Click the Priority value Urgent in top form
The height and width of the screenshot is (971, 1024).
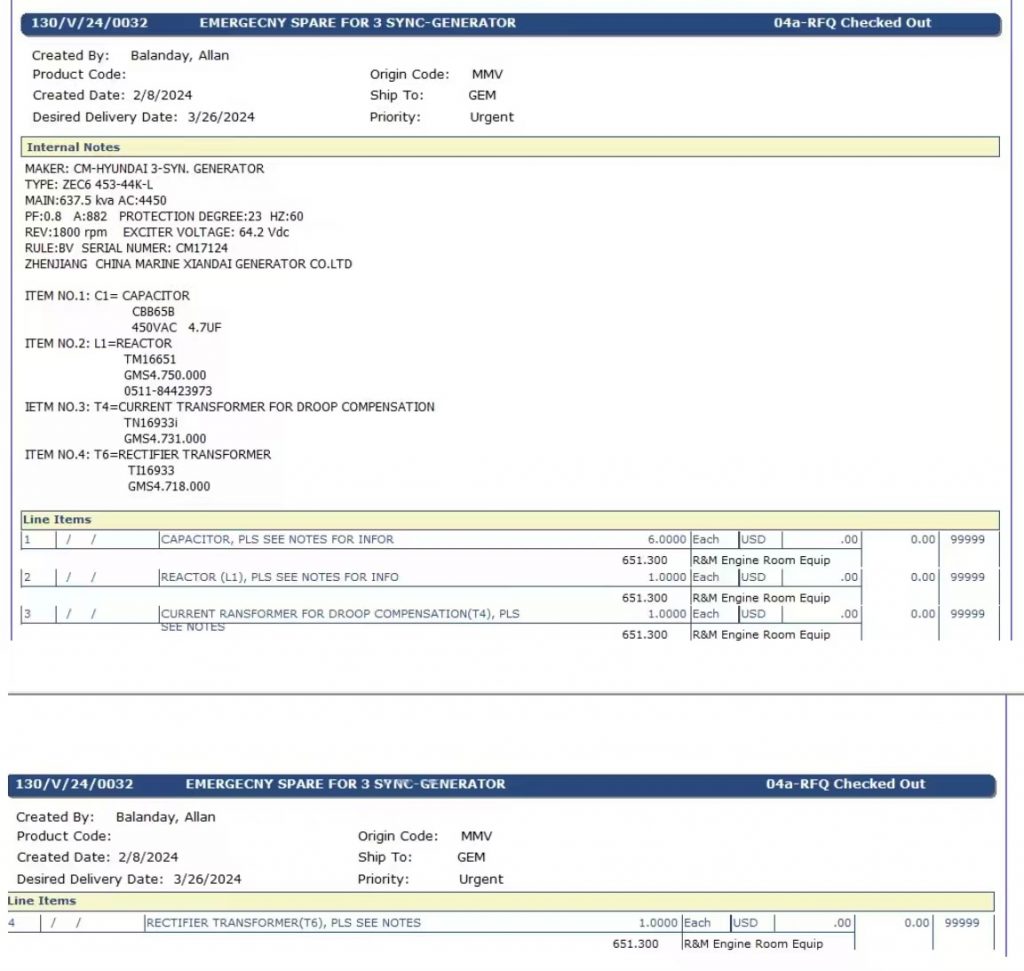tap(491, 117)
